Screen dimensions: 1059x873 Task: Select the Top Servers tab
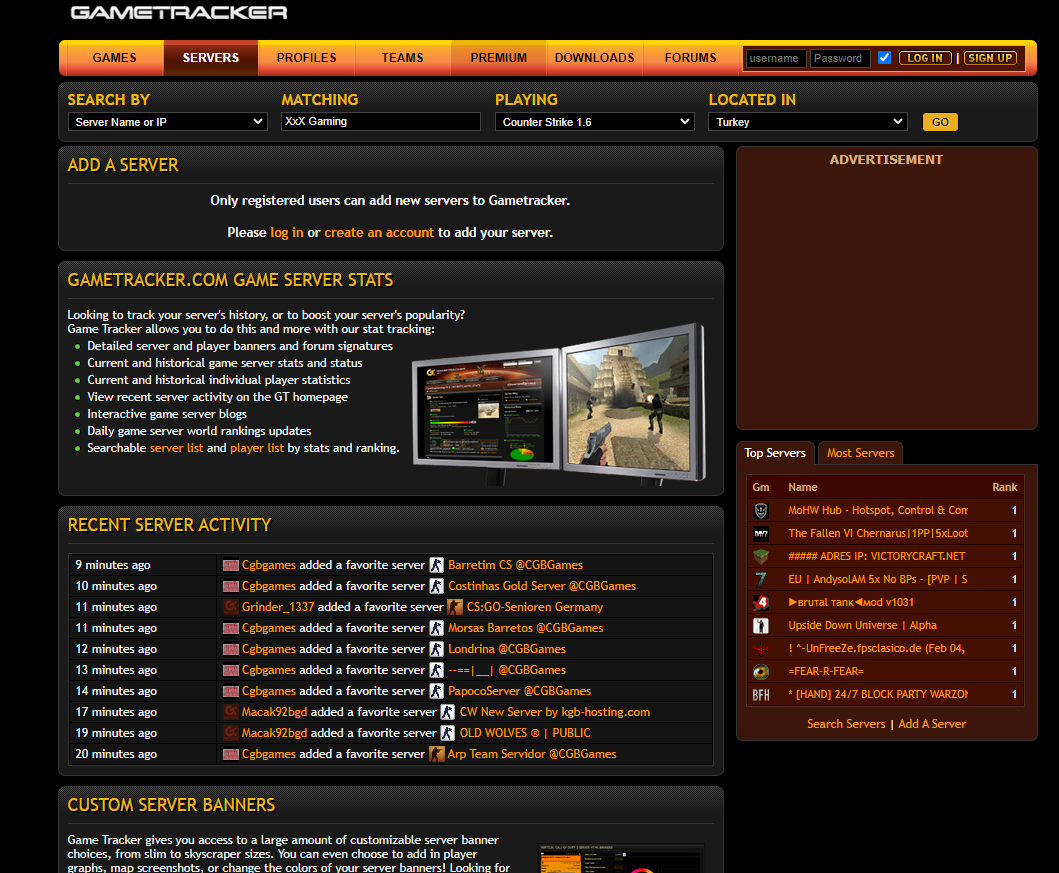pos(775,453)
